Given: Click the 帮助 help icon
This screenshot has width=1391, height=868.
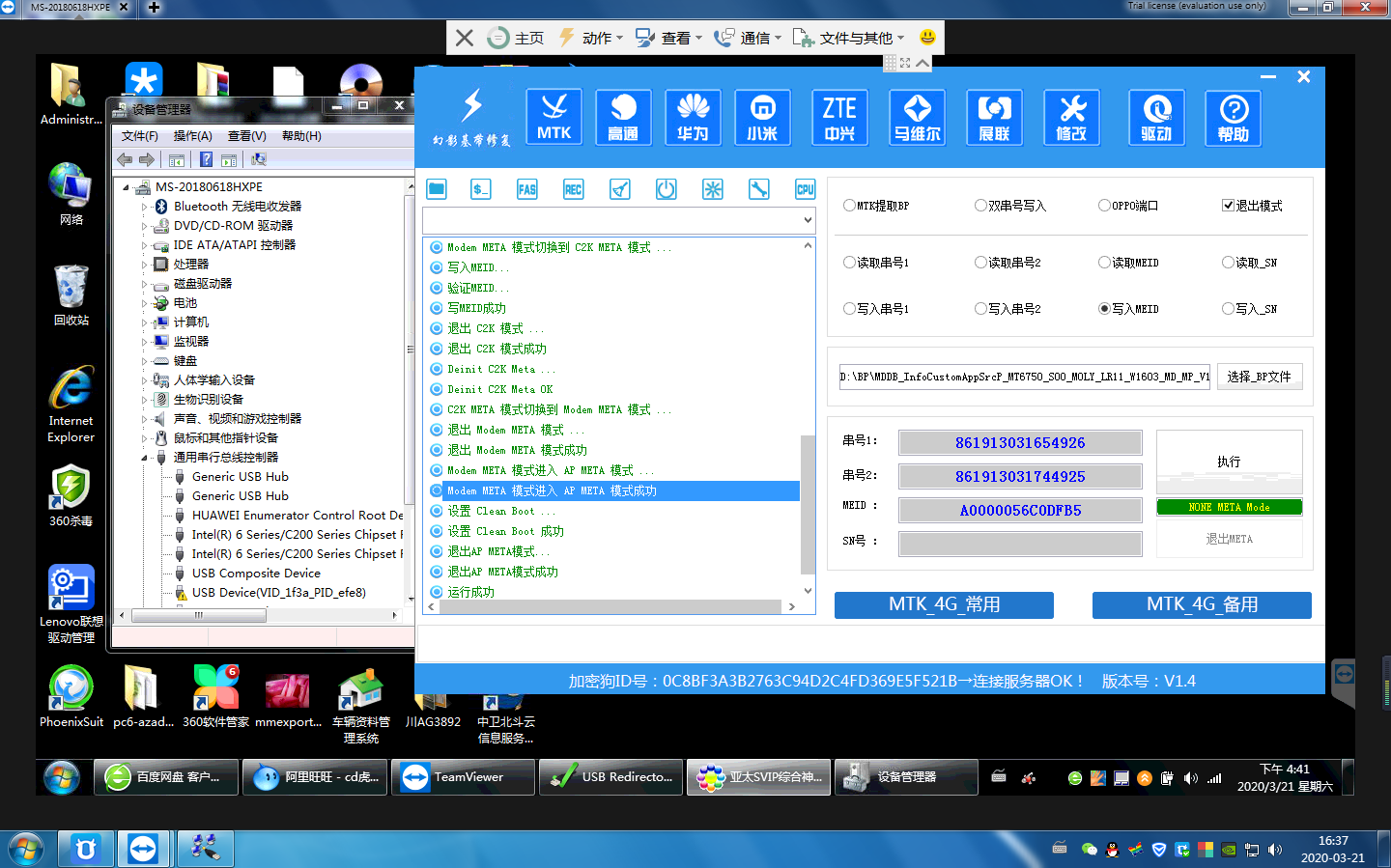Looking at the screenshot, I should [1234, 117].
